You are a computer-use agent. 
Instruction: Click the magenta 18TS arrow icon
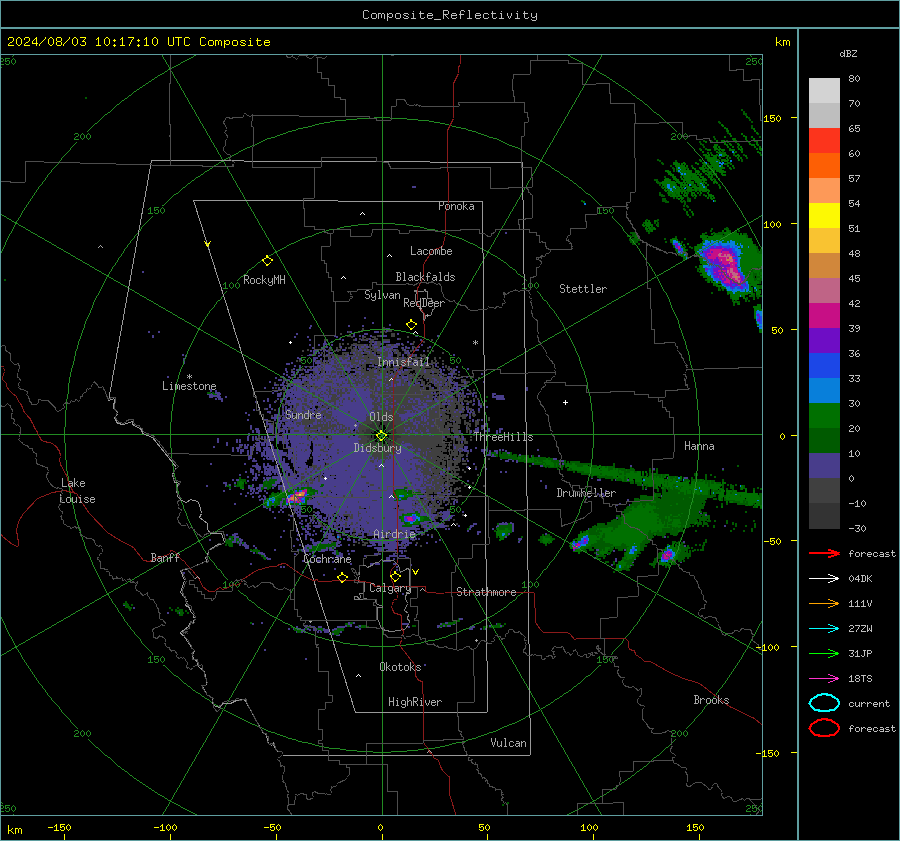tap(824, 679)
